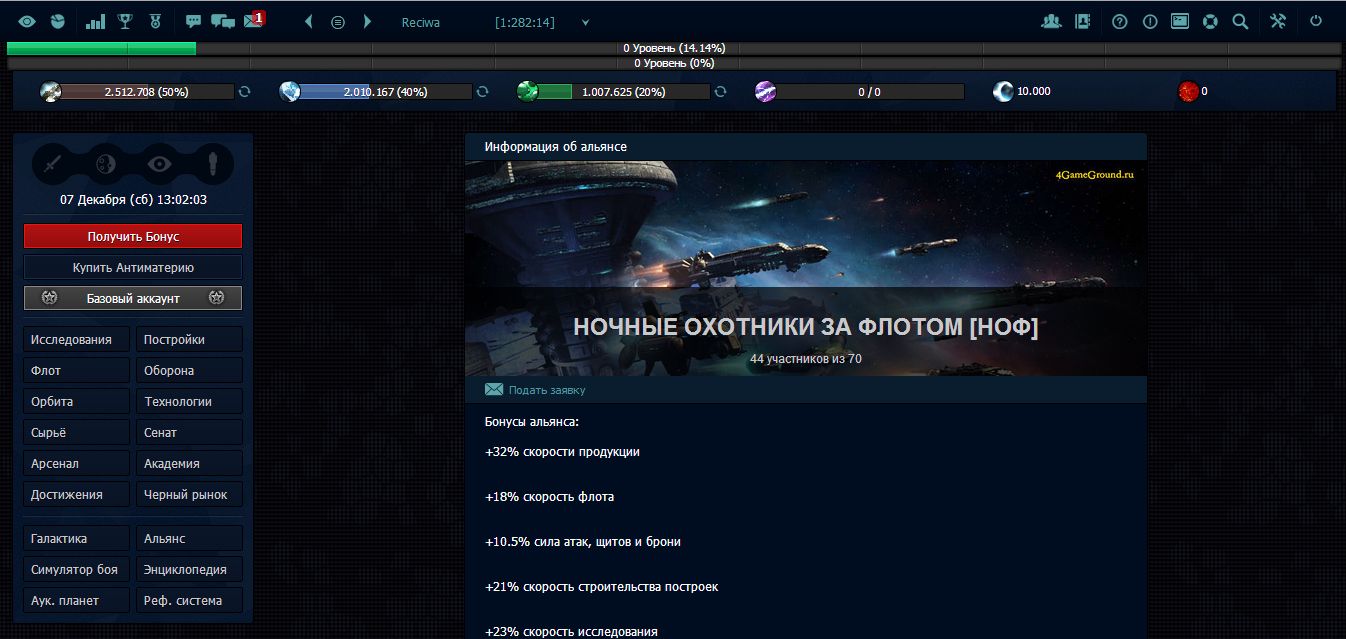Open the Постройки menu
Screen dimensions: 1346x639
[189, 339]
